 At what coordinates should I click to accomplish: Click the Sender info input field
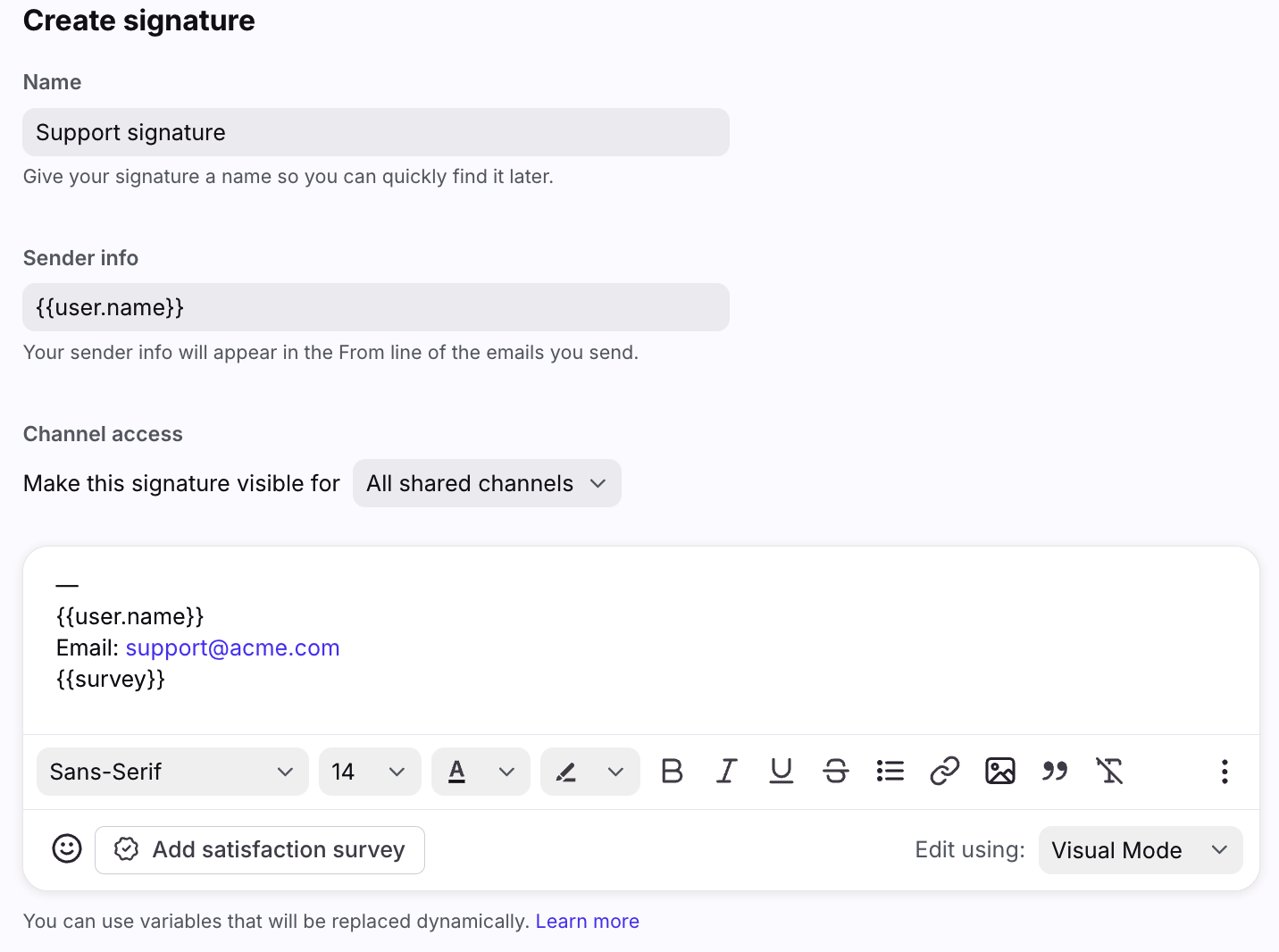click(376, 307)
